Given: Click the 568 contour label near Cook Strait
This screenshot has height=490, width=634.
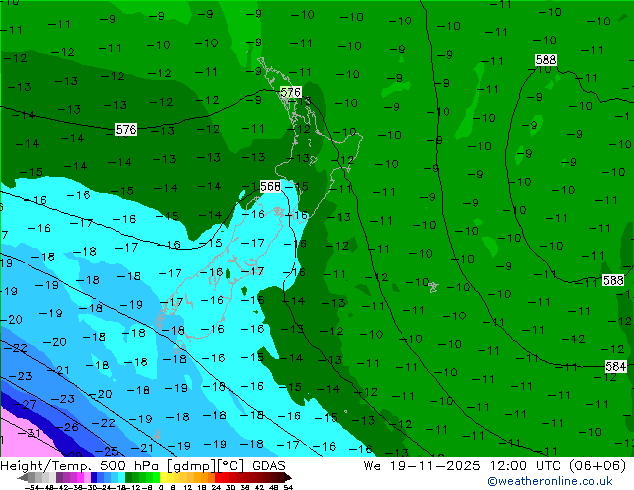Looking at the screenshot, I should (271, 186).
